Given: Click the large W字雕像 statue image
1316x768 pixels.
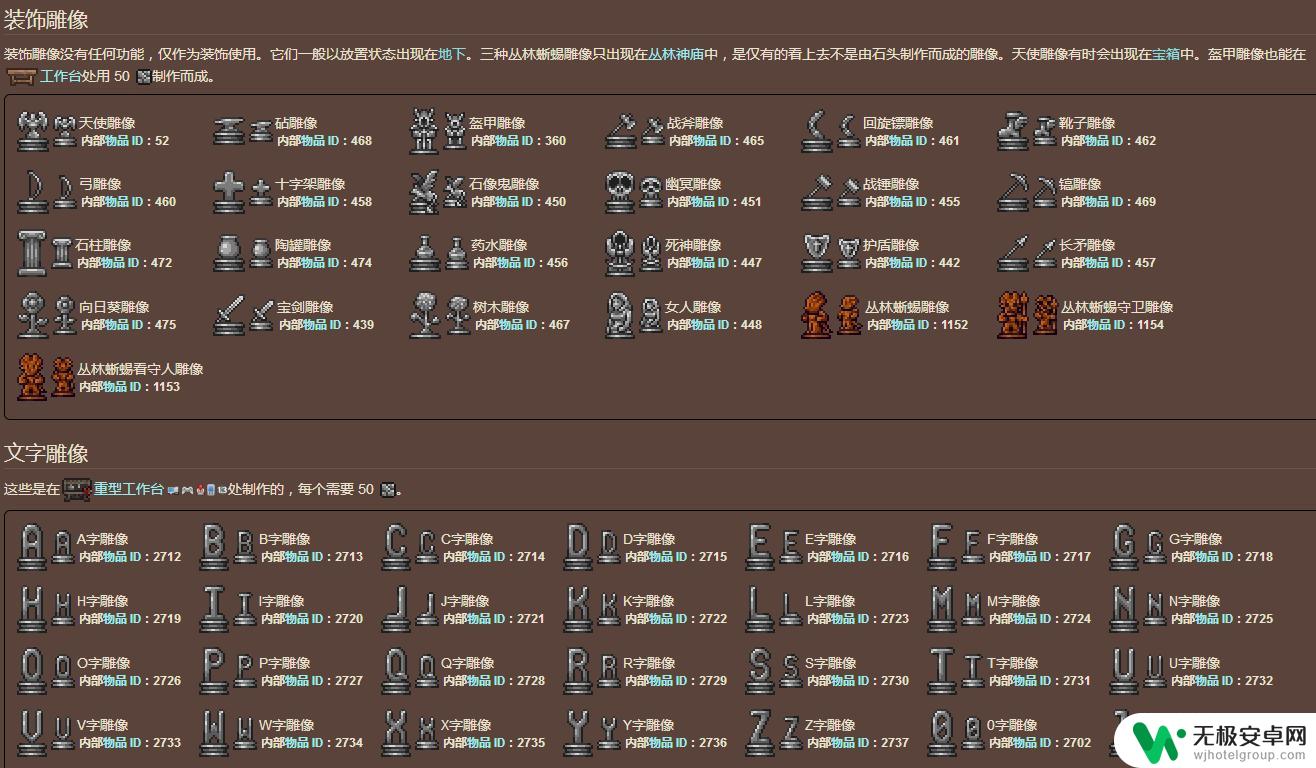Looking at the screenshot, I should tap(214, 733).
